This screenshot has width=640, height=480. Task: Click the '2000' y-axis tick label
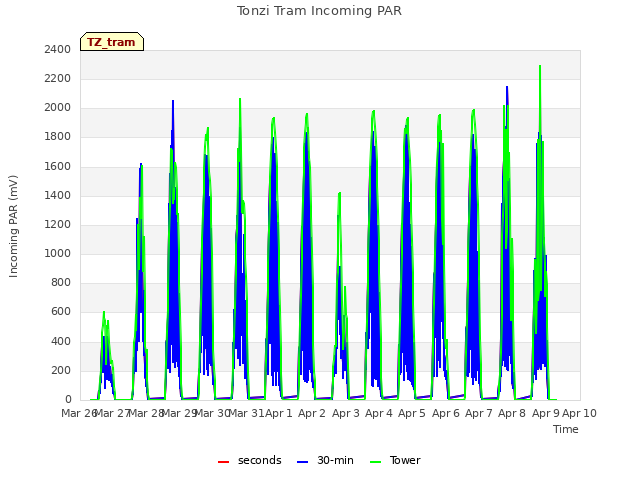coord(58,108)
